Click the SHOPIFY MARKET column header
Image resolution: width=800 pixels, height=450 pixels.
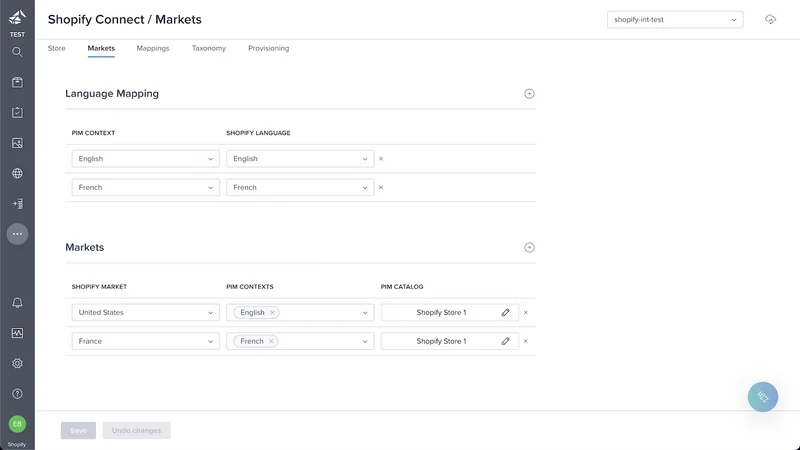99,287
